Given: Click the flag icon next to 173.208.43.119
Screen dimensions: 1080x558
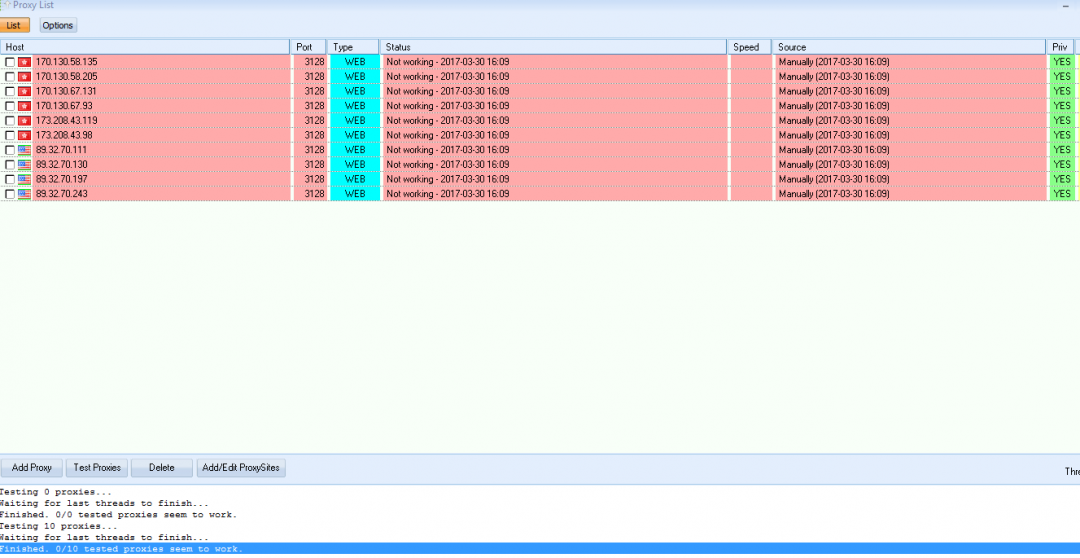Looking at the screenshot, I should pos(24,120).
